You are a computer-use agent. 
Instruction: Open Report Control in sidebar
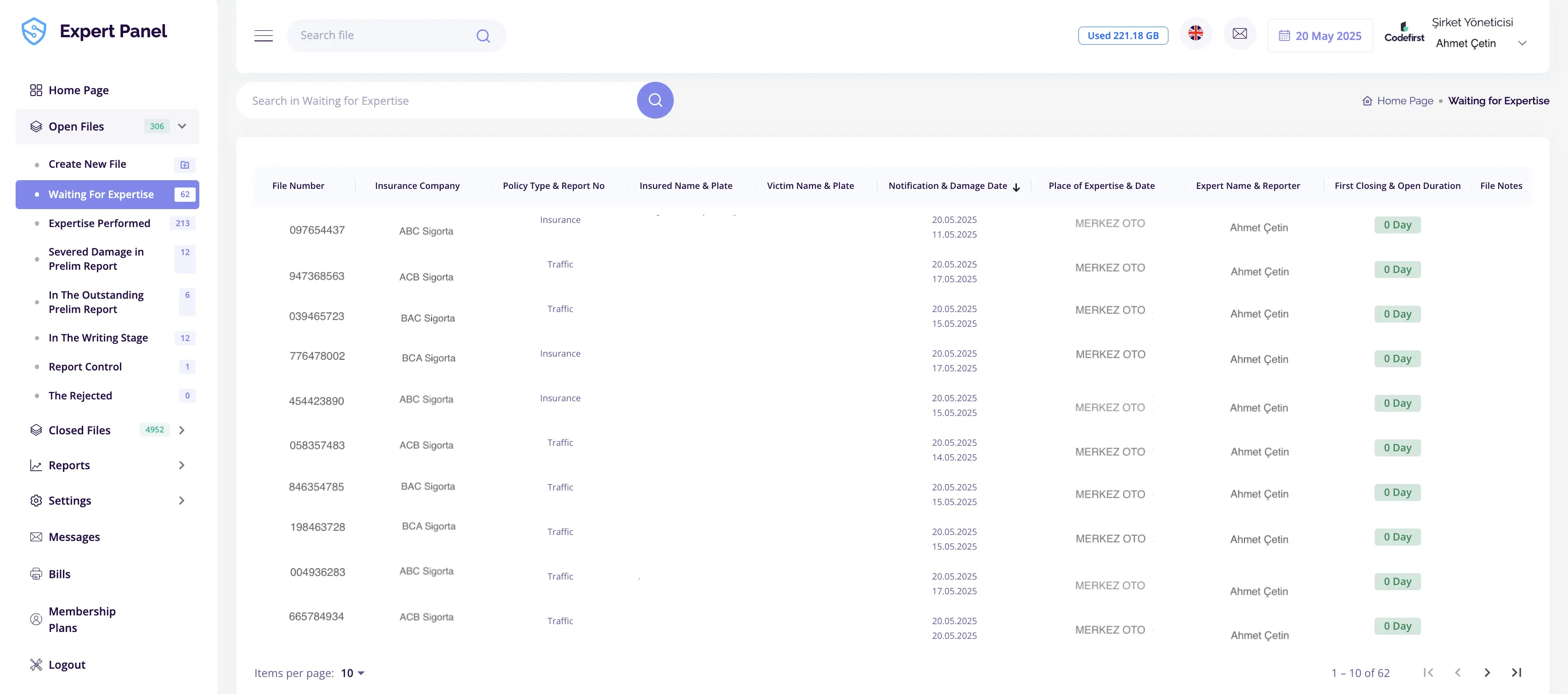click(x=107, y=367)
